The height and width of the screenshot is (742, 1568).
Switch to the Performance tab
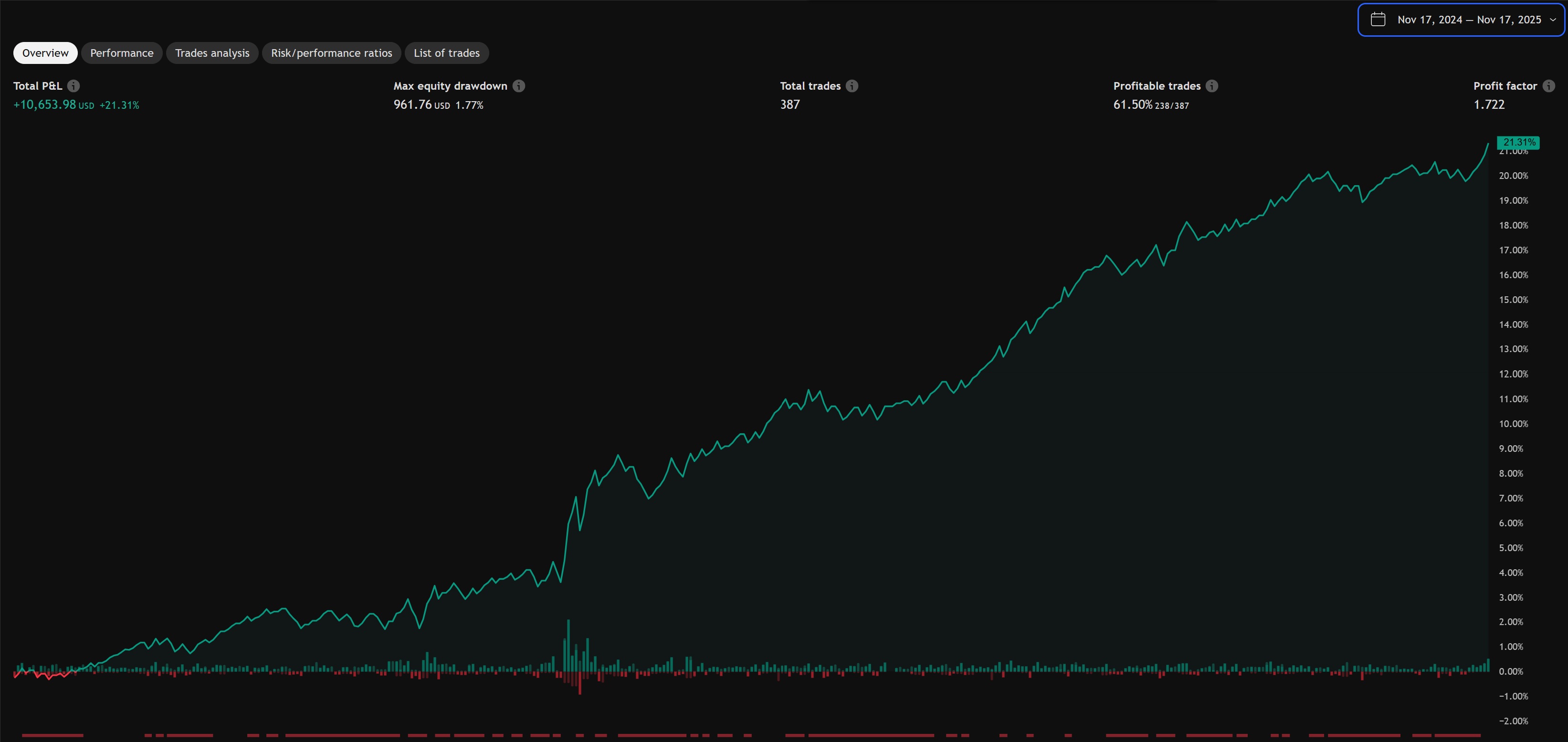pos(122,53)
